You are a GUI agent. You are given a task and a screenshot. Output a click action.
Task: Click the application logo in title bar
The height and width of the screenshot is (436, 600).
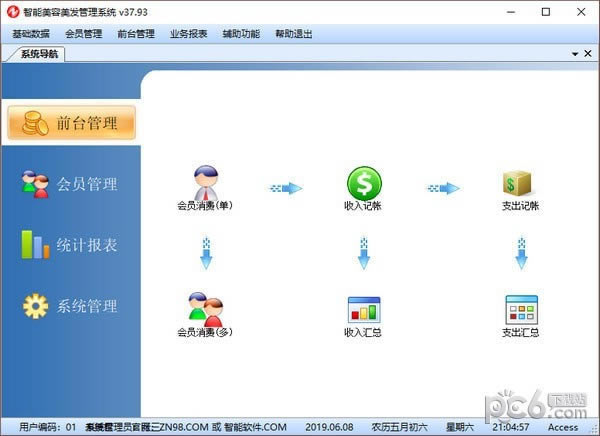[x=13, y=12]
